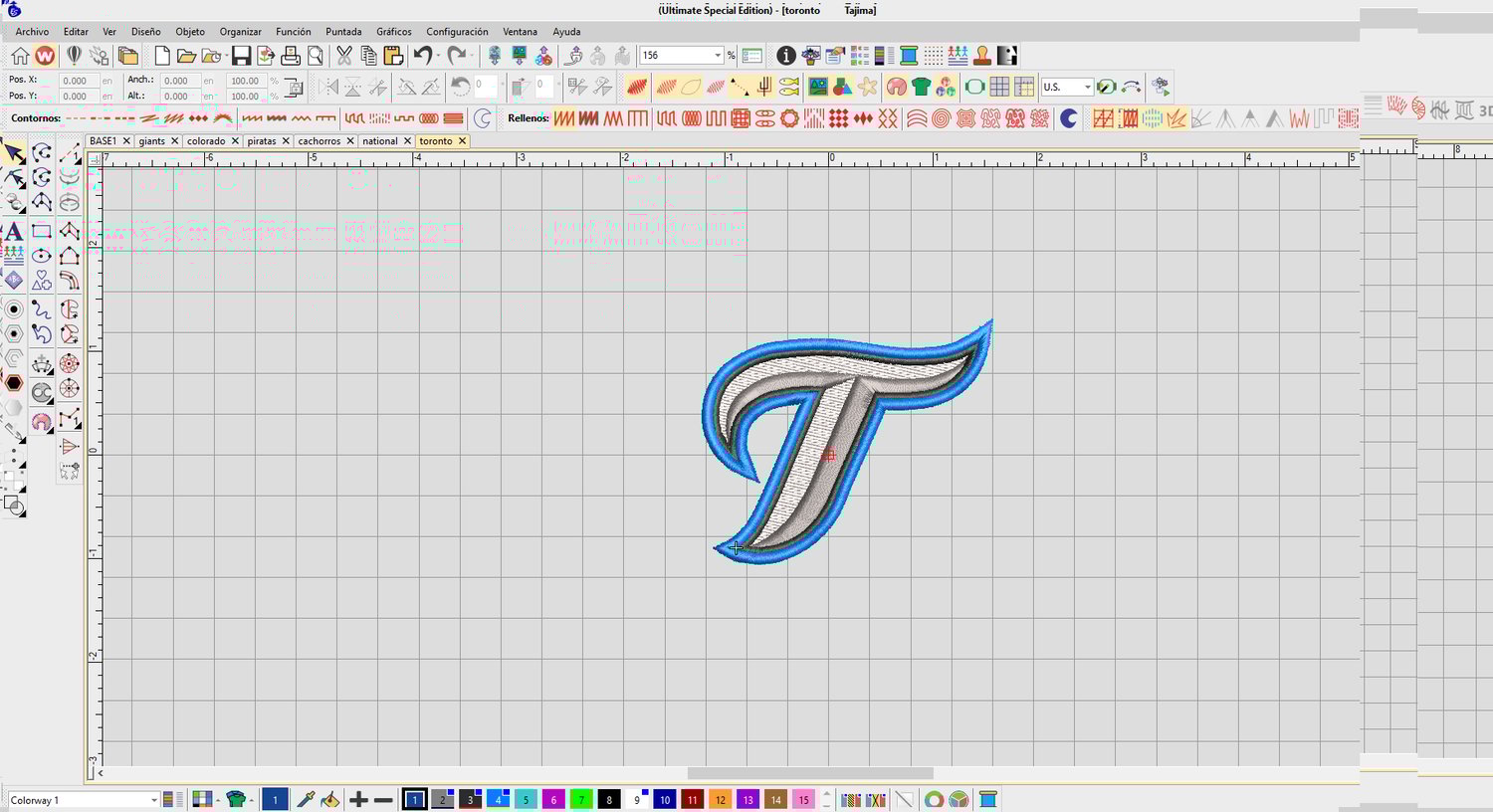Viewport: 1493px width, 812px height.
Task: Open the zoom factor 156 dropdown
Action: (x=718, y=56)
